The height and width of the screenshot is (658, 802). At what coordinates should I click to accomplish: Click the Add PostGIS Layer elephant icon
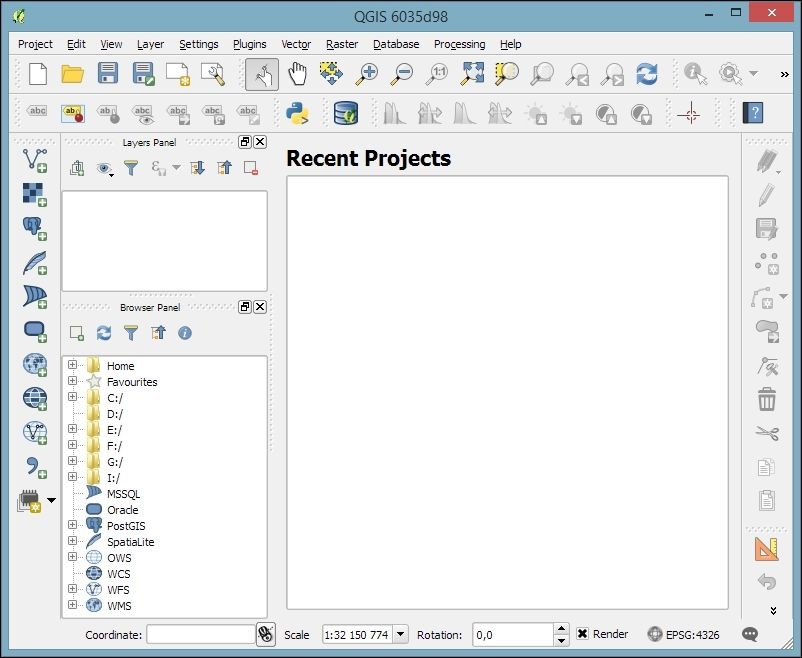(x=35, y=228)
